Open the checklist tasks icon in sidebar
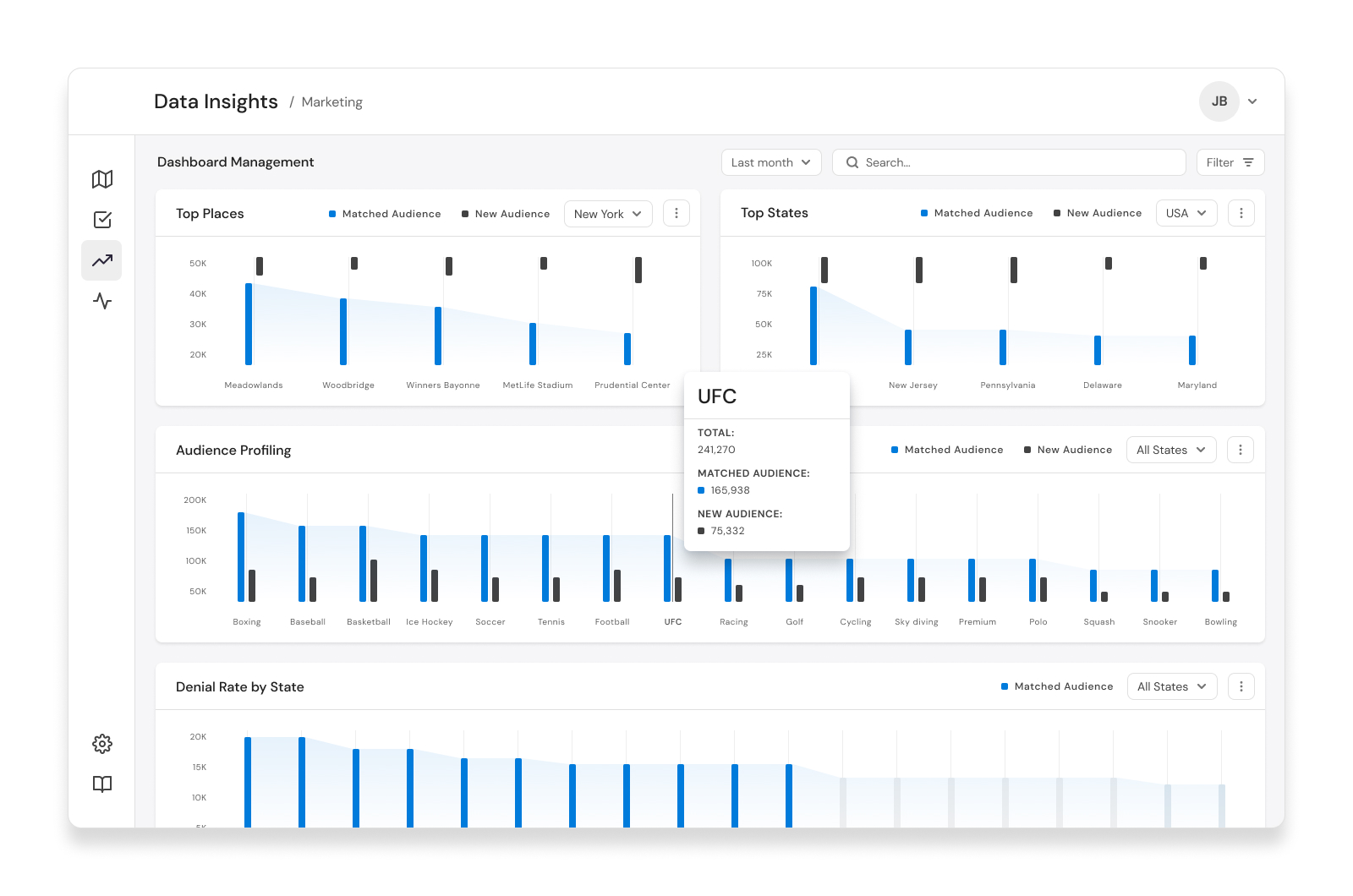Image resolution: width=1353 pixels, height=896 pixels. 102,220
